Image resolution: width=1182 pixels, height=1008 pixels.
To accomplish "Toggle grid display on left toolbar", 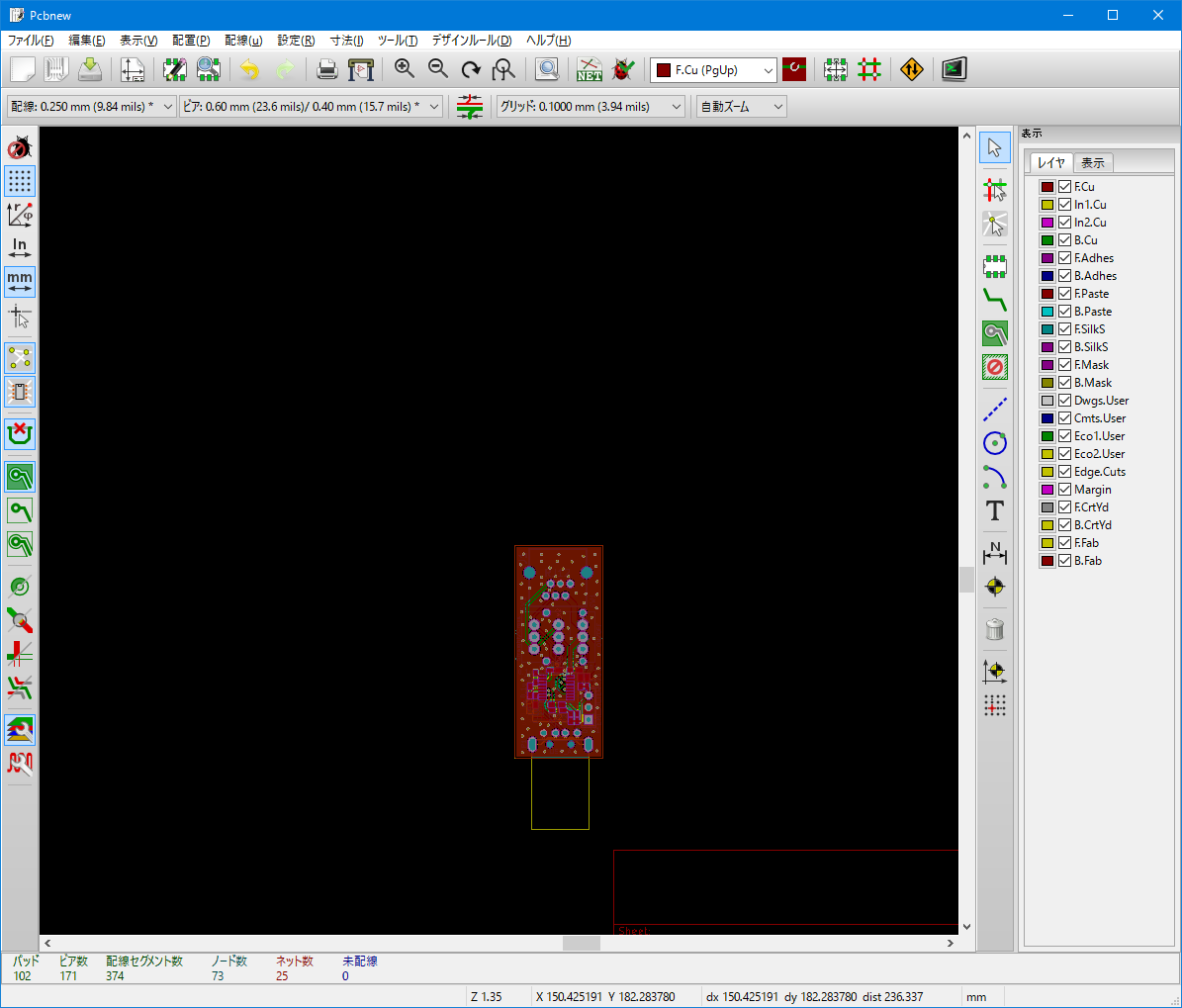I will (20, 182).
